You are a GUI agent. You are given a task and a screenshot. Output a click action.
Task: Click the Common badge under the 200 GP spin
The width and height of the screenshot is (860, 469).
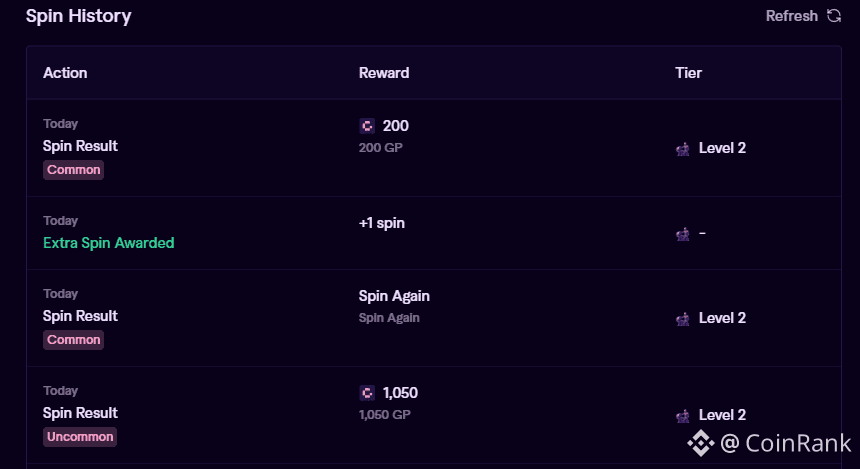point(74,170)
